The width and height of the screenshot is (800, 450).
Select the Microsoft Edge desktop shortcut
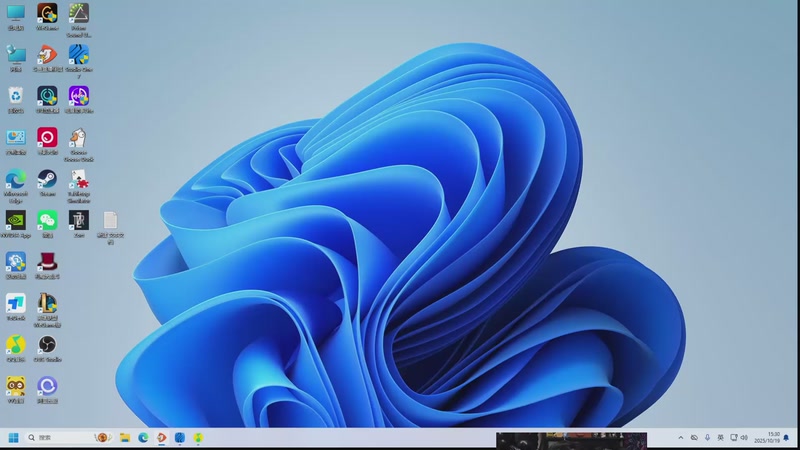pyautogui.click(x=16, y=180)
